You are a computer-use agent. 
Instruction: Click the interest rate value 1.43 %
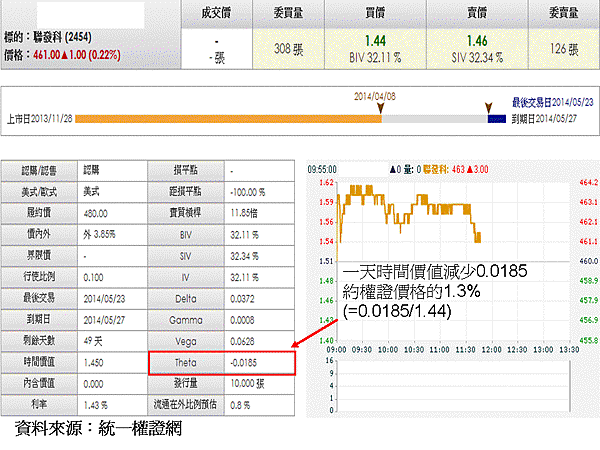click(x=95, y=405)
